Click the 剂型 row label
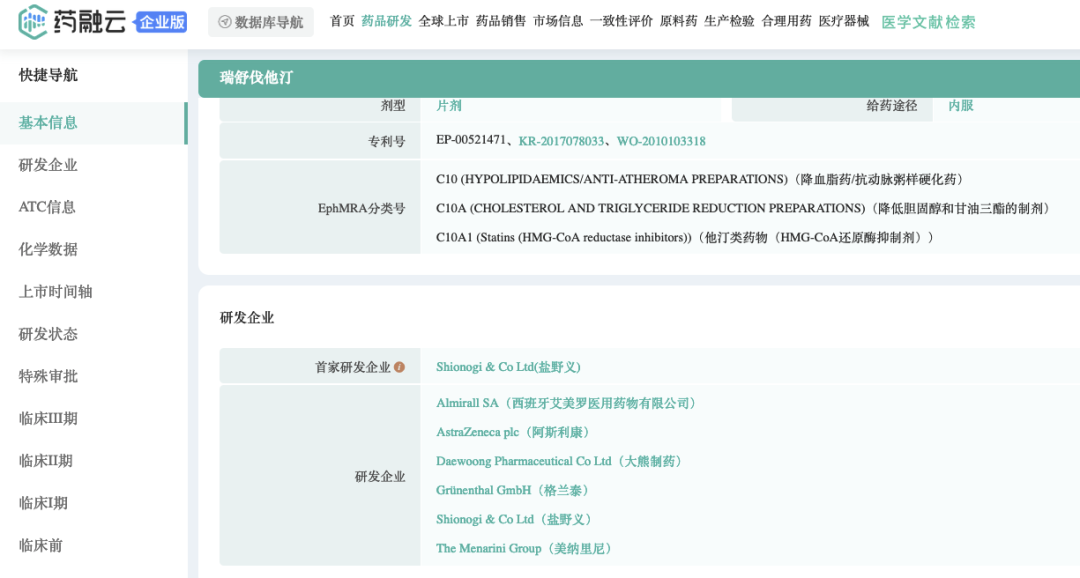This screenshot has width=1080, height=578. [393, 105]
